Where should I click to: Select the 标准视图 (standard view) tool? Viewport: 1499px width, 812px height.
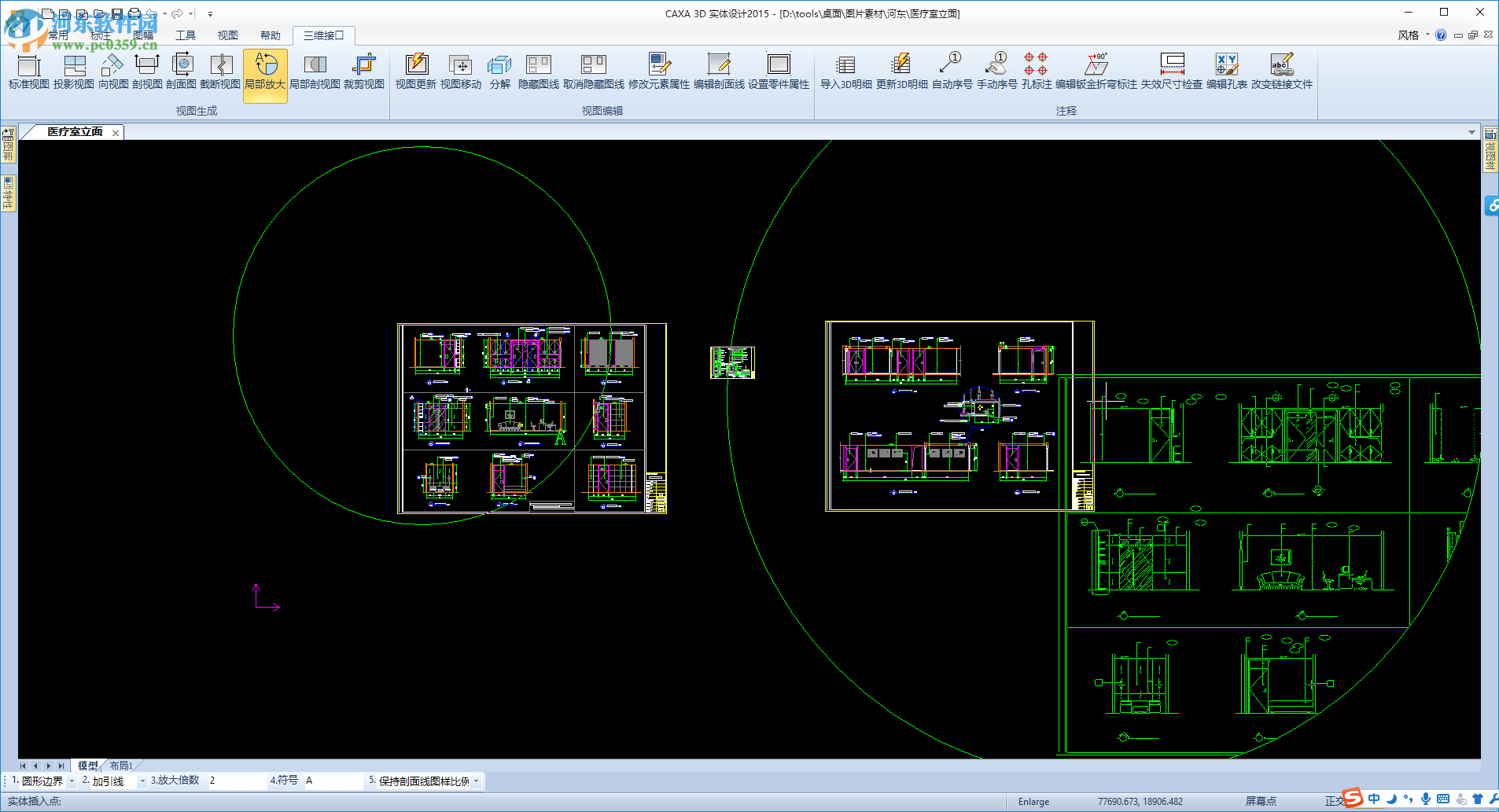(x=28, y=71)
